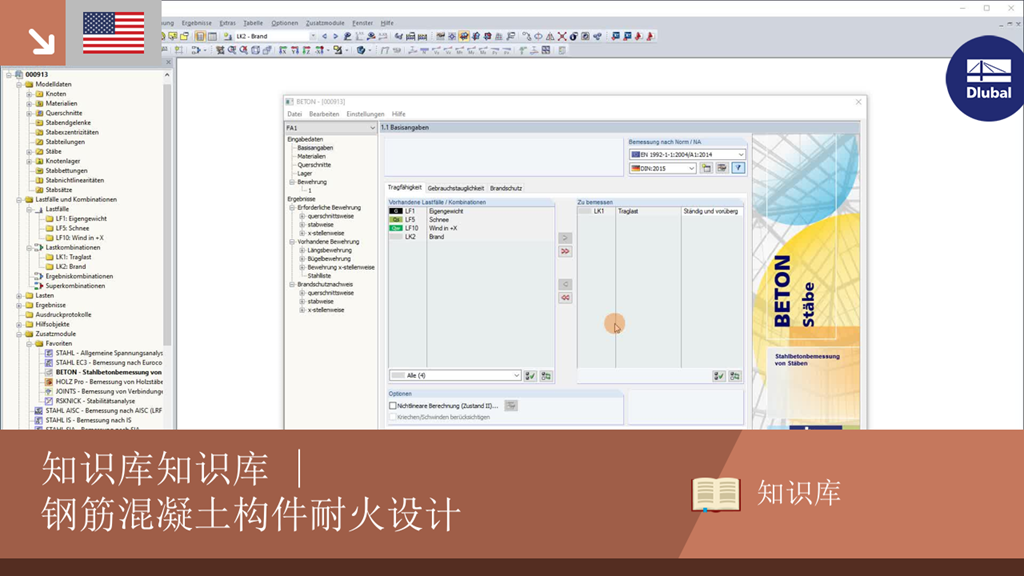Open Extras menu in main window
This screenshot has height=576, width=1024.
pos(227,23)
